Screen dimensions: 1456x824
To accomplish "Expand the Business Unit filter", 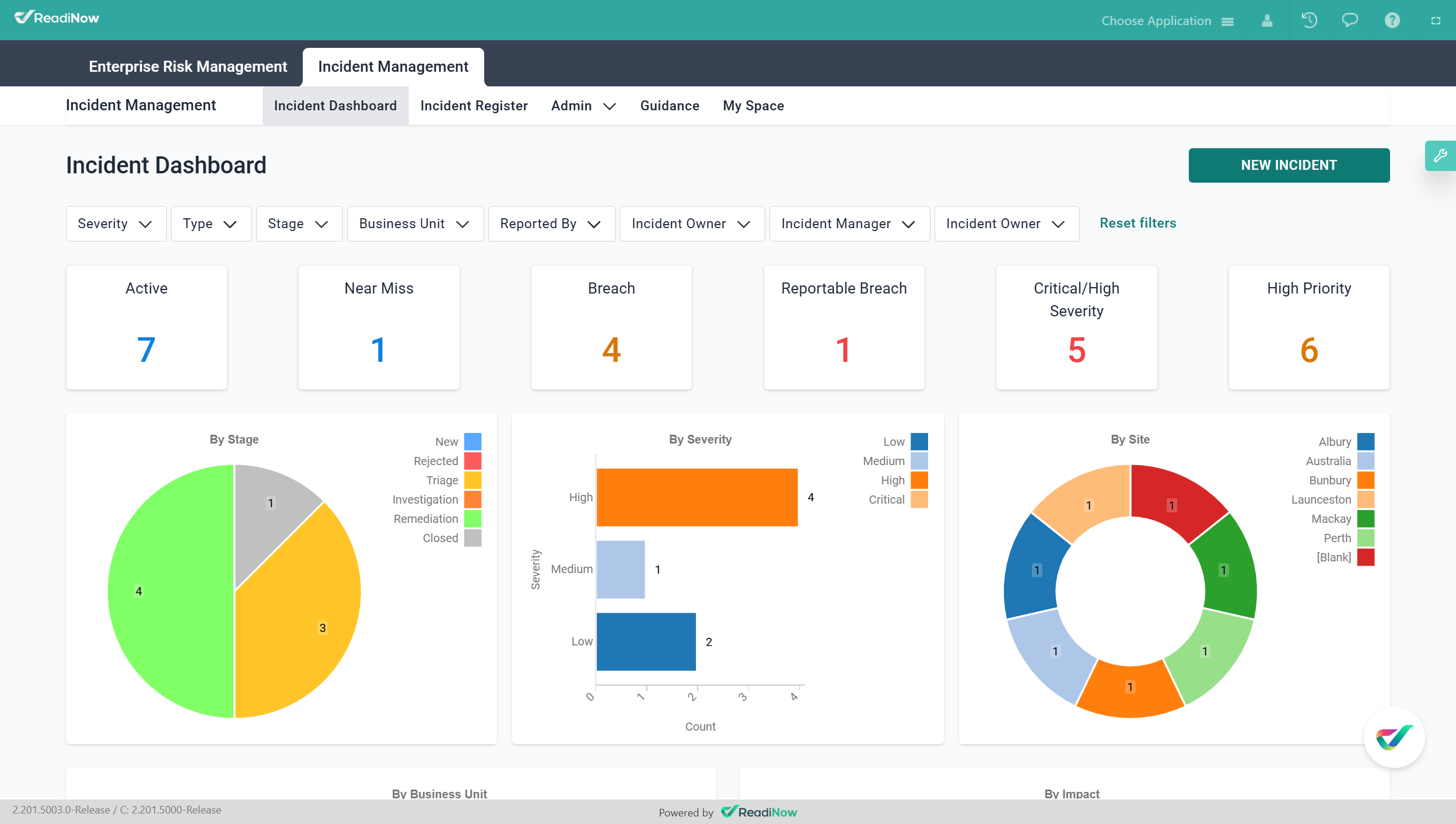I will 415,224.
